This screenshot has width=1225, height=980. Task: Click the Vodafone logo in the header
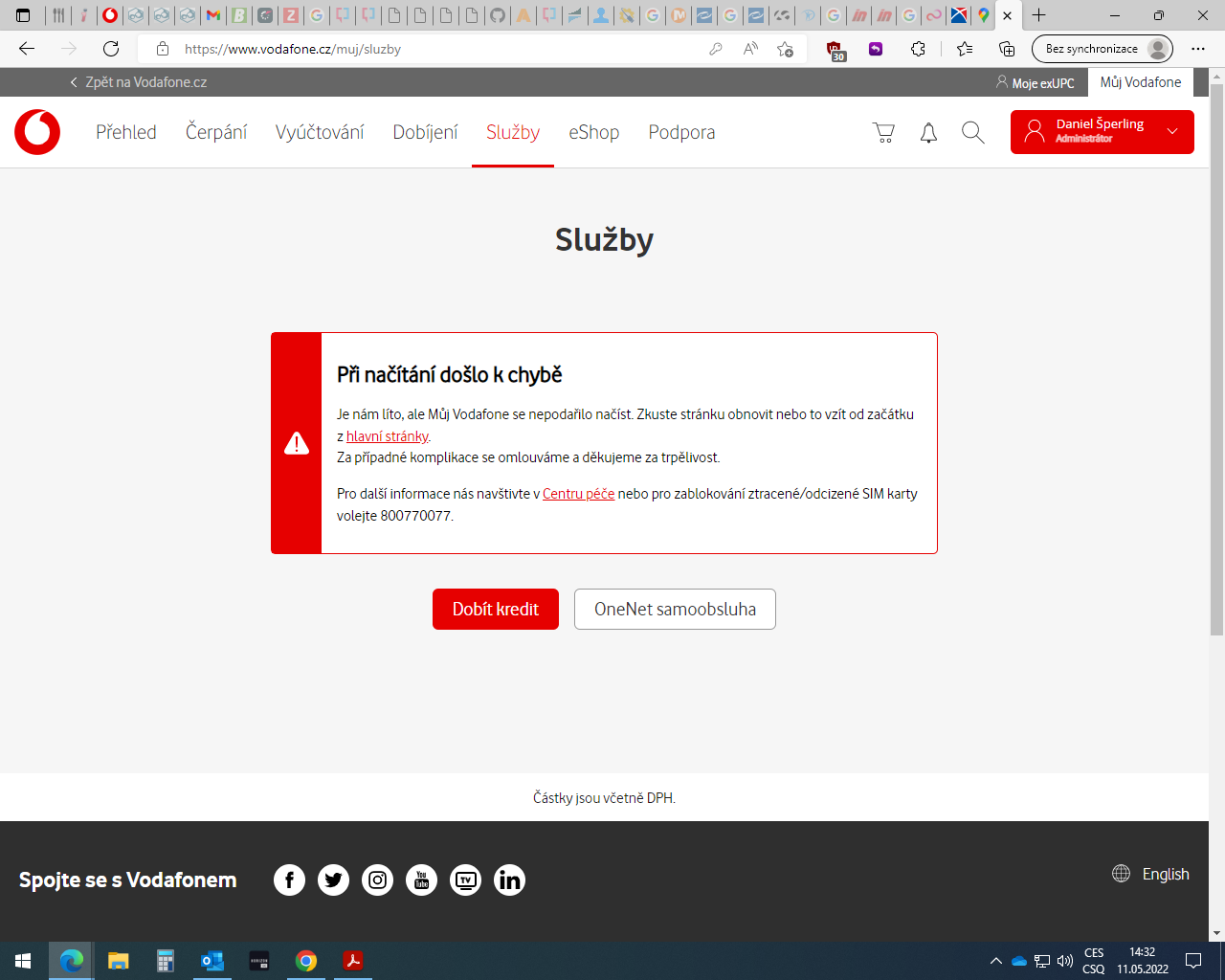point(37,132)
